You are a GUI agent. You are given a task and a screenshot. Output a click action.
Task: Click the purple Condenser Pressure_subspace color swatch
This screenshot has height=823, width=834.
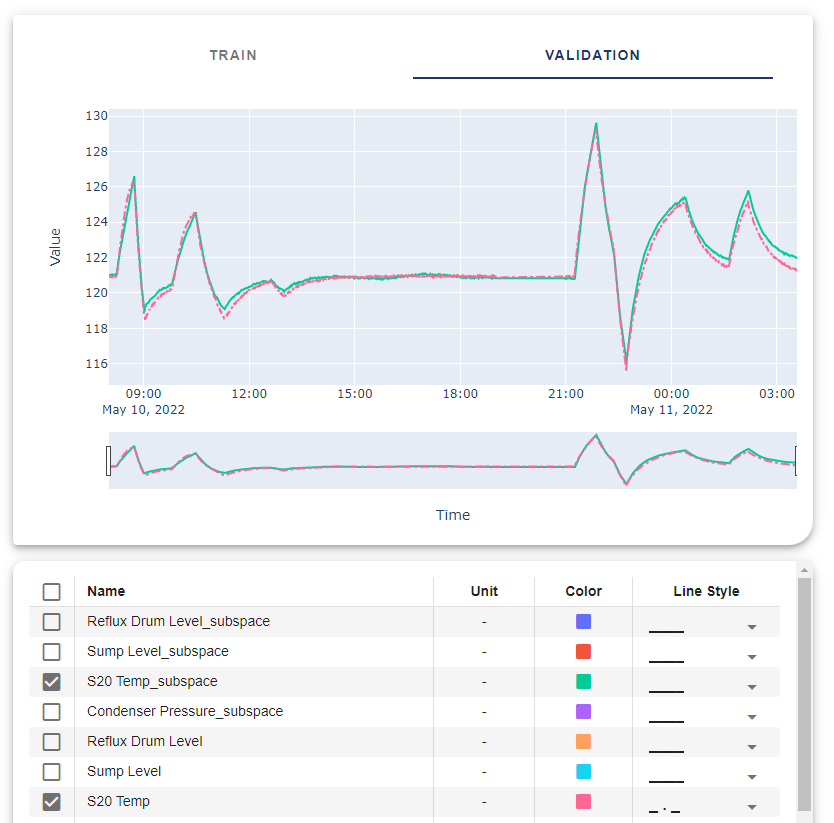(x=583, y=711)
